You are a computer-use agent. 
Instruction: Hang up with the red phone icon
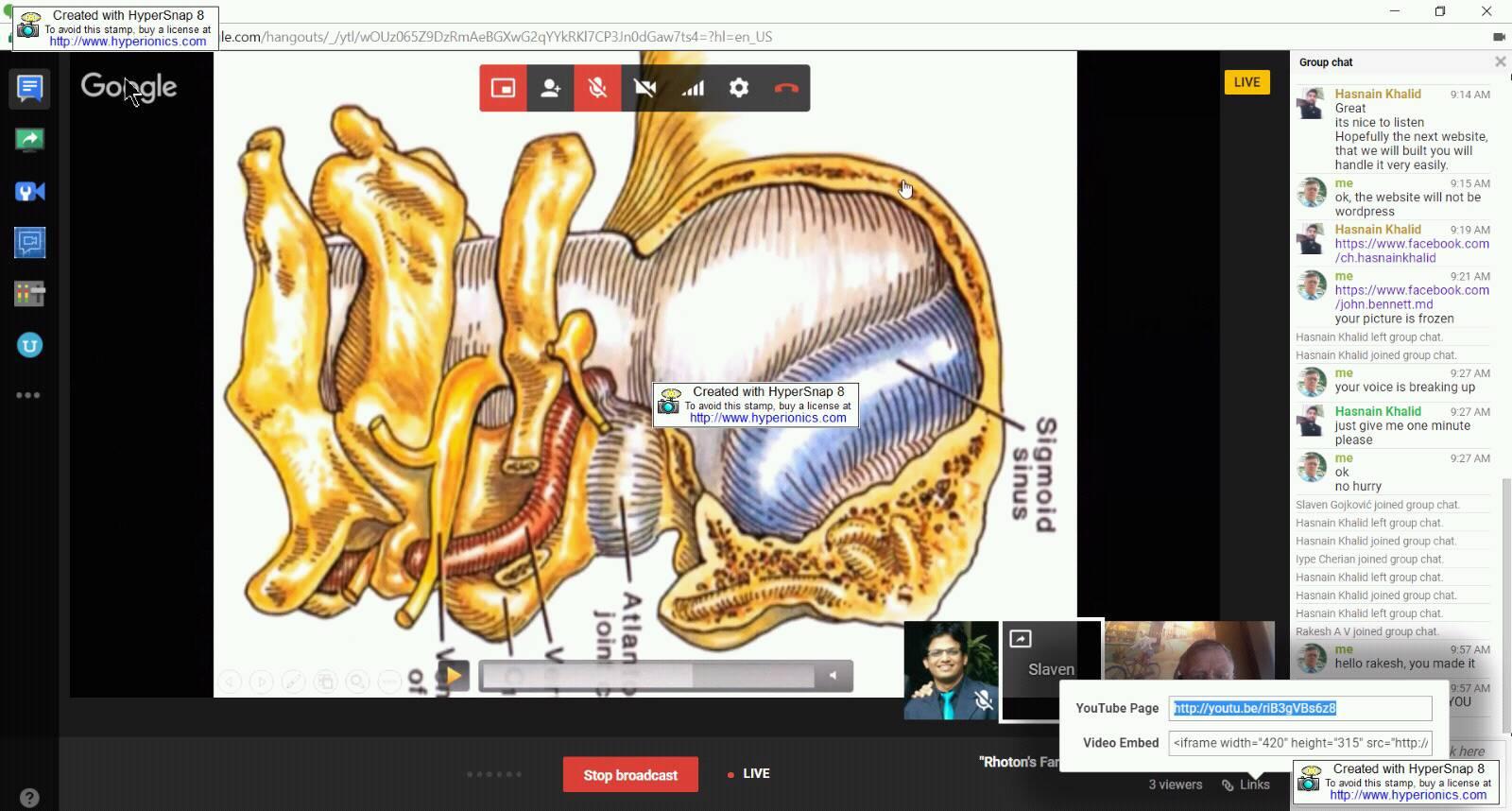click(x=786, y=88)
